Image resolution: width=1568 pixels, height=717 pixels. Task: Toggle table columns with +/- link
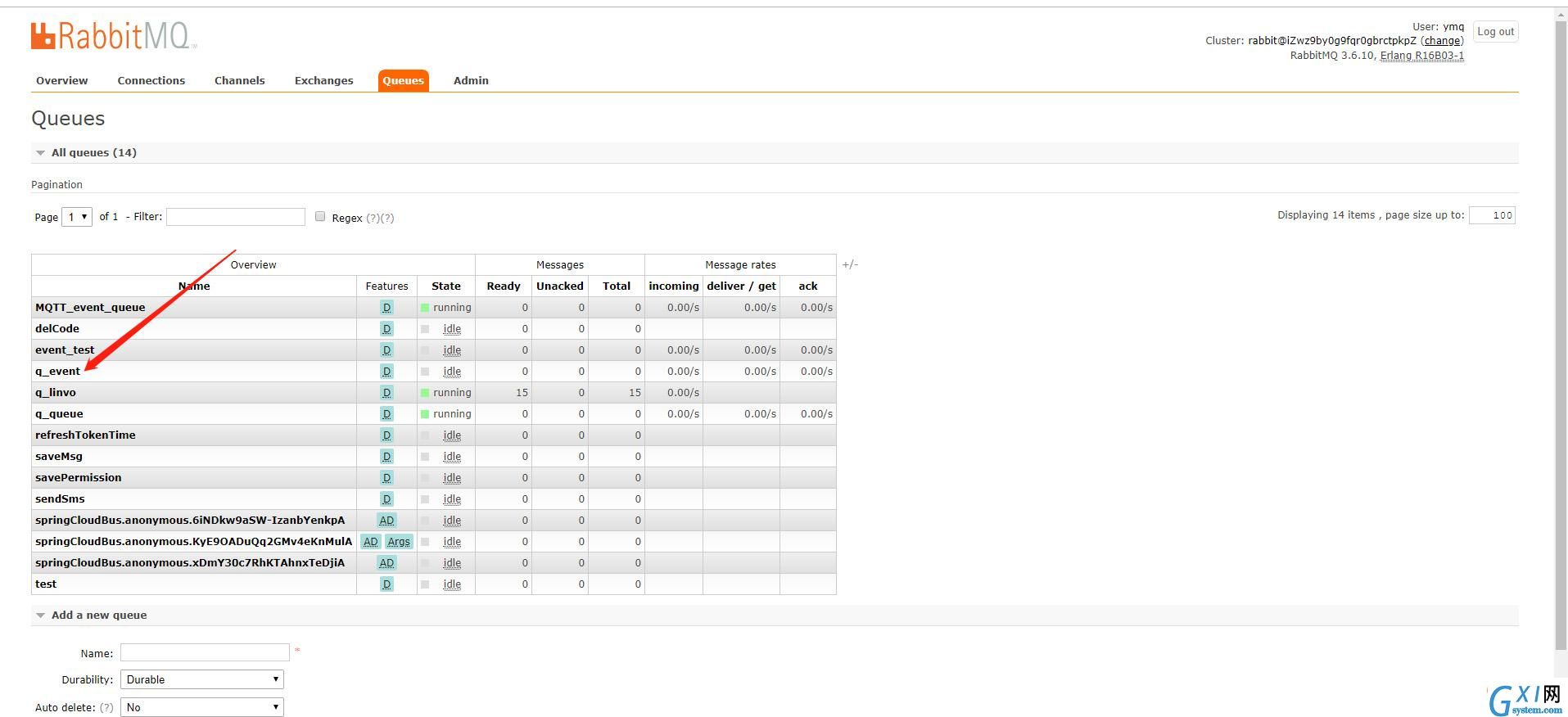pos(850,264)
